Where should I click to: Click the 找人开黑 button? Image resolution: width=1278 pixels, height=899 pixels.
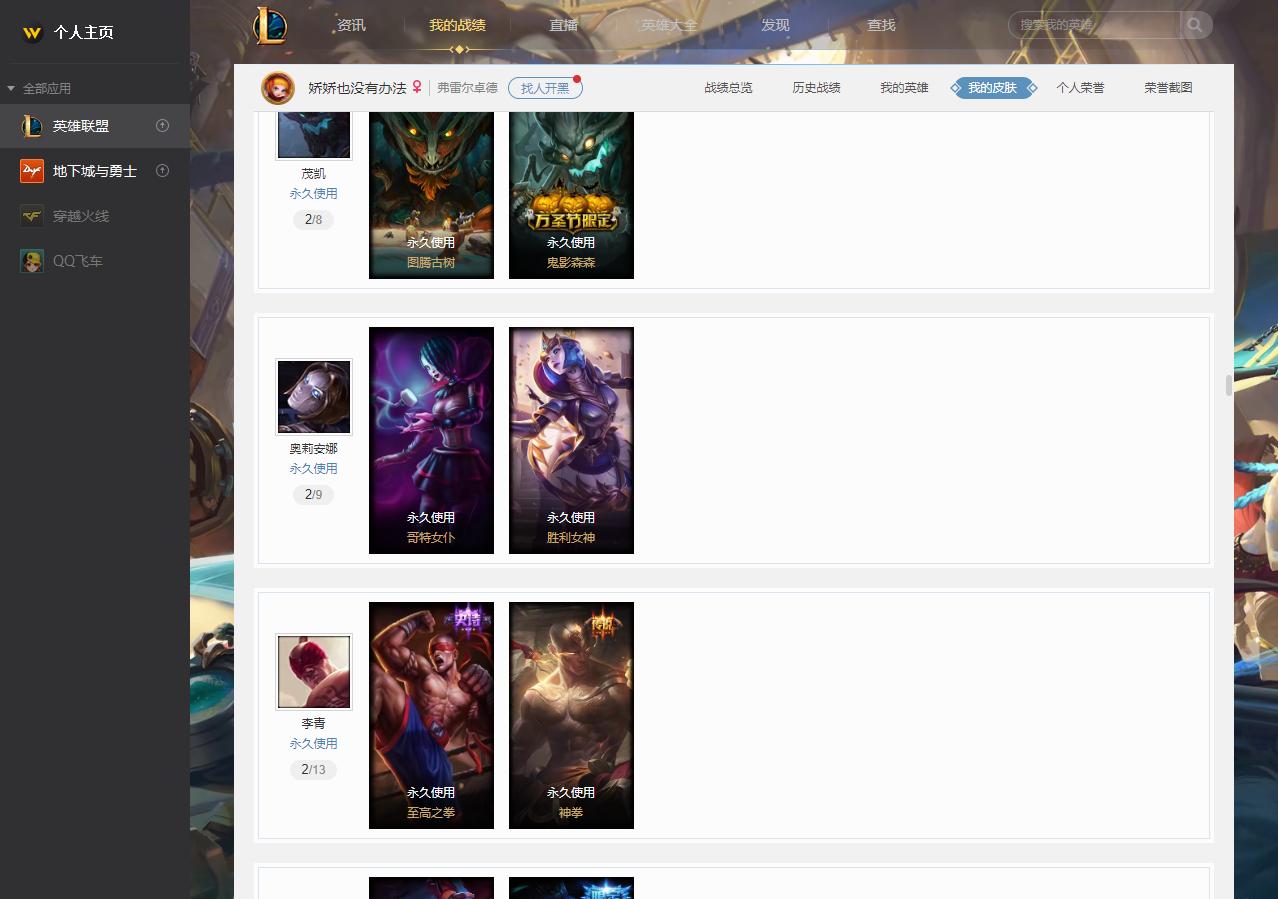click(x=545, y=88)
